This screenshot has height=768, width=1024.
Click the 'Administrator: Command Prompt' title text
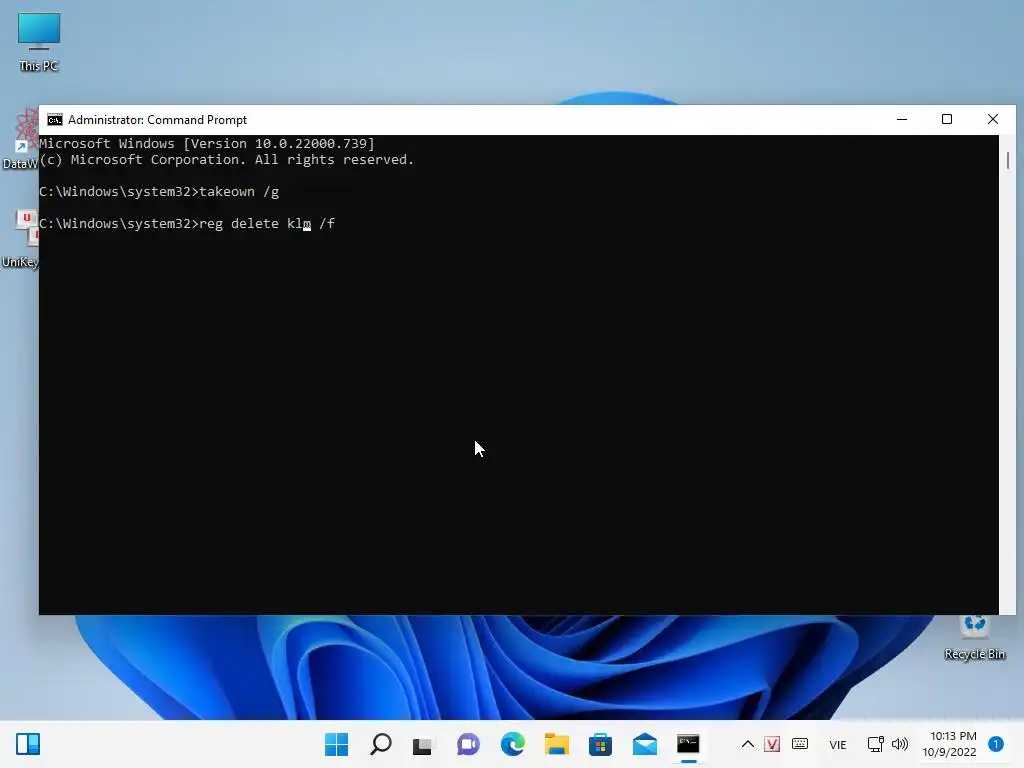click(157, 120)
